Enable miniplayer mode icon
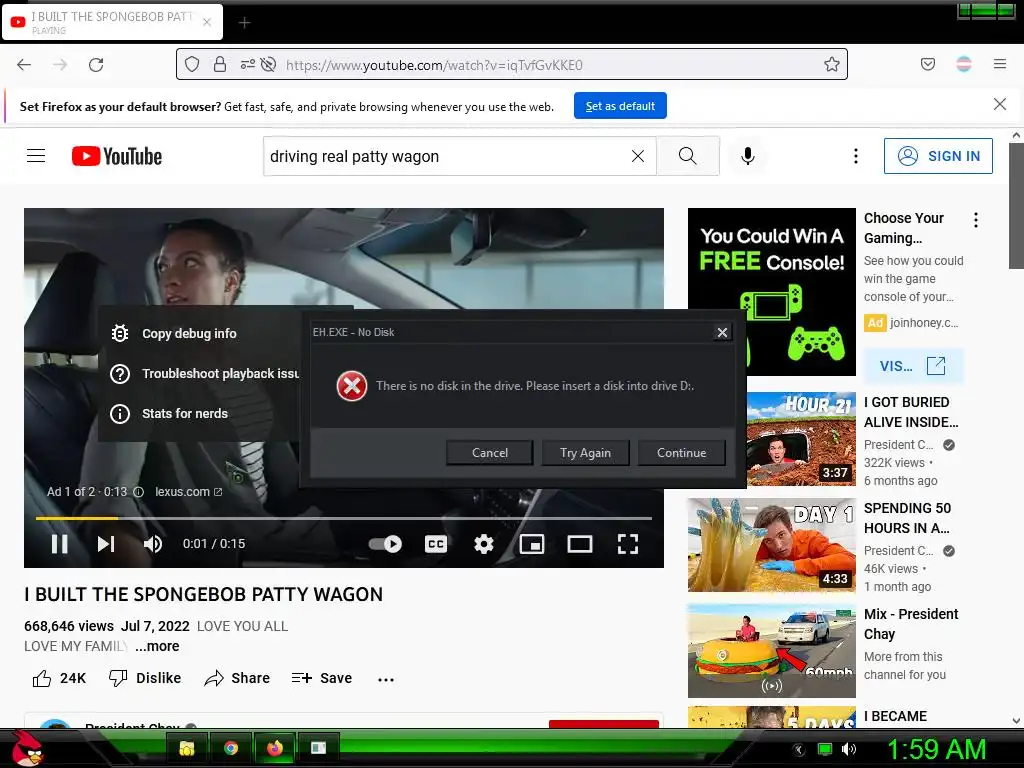This screenshot has width=1024, height=768. coord(532,543)
